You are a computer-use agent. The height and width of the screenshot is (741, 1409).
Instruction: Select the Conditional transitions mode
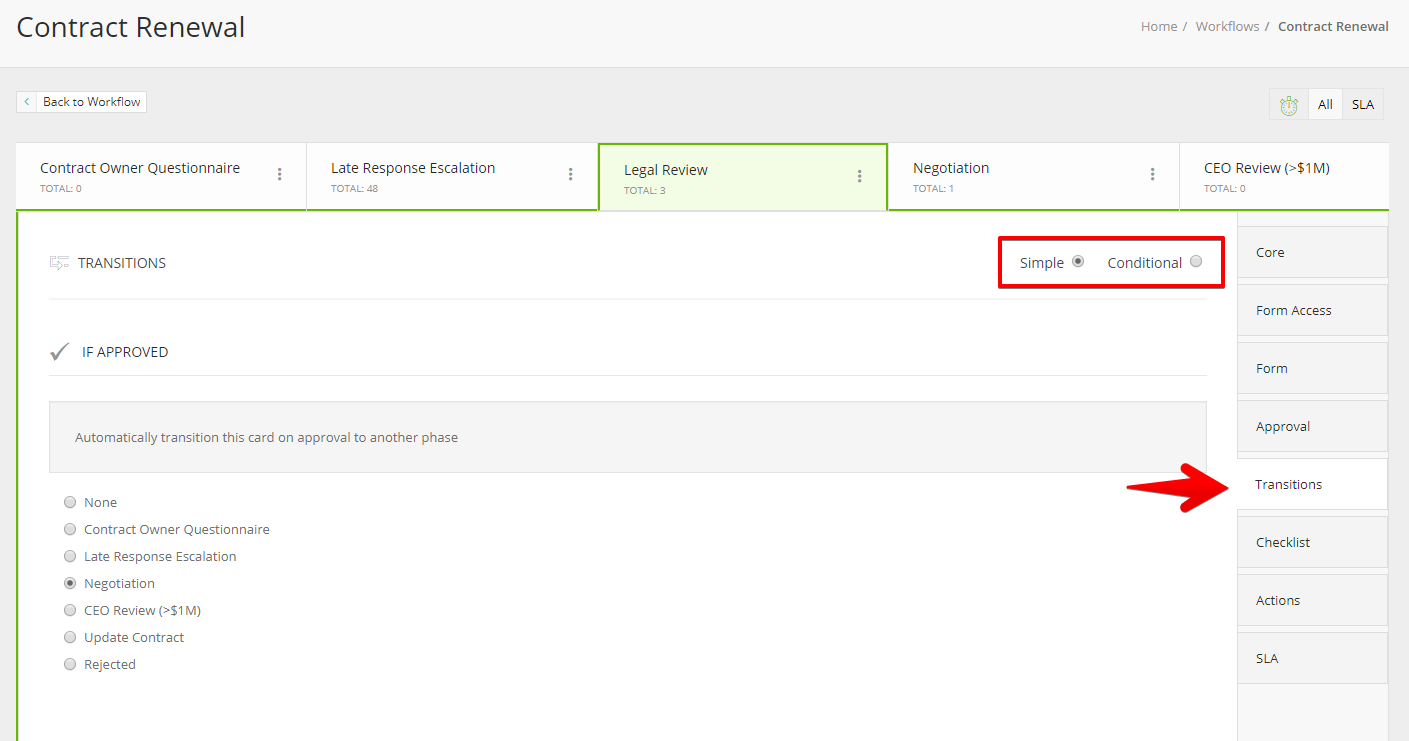tap(1196, 261)
